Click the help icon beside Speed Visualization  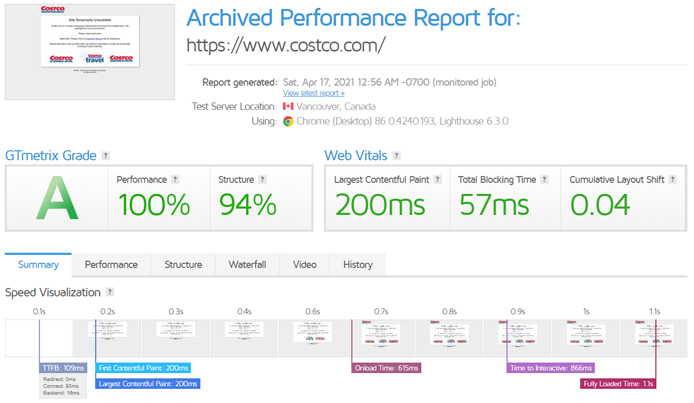click(110, 292)
